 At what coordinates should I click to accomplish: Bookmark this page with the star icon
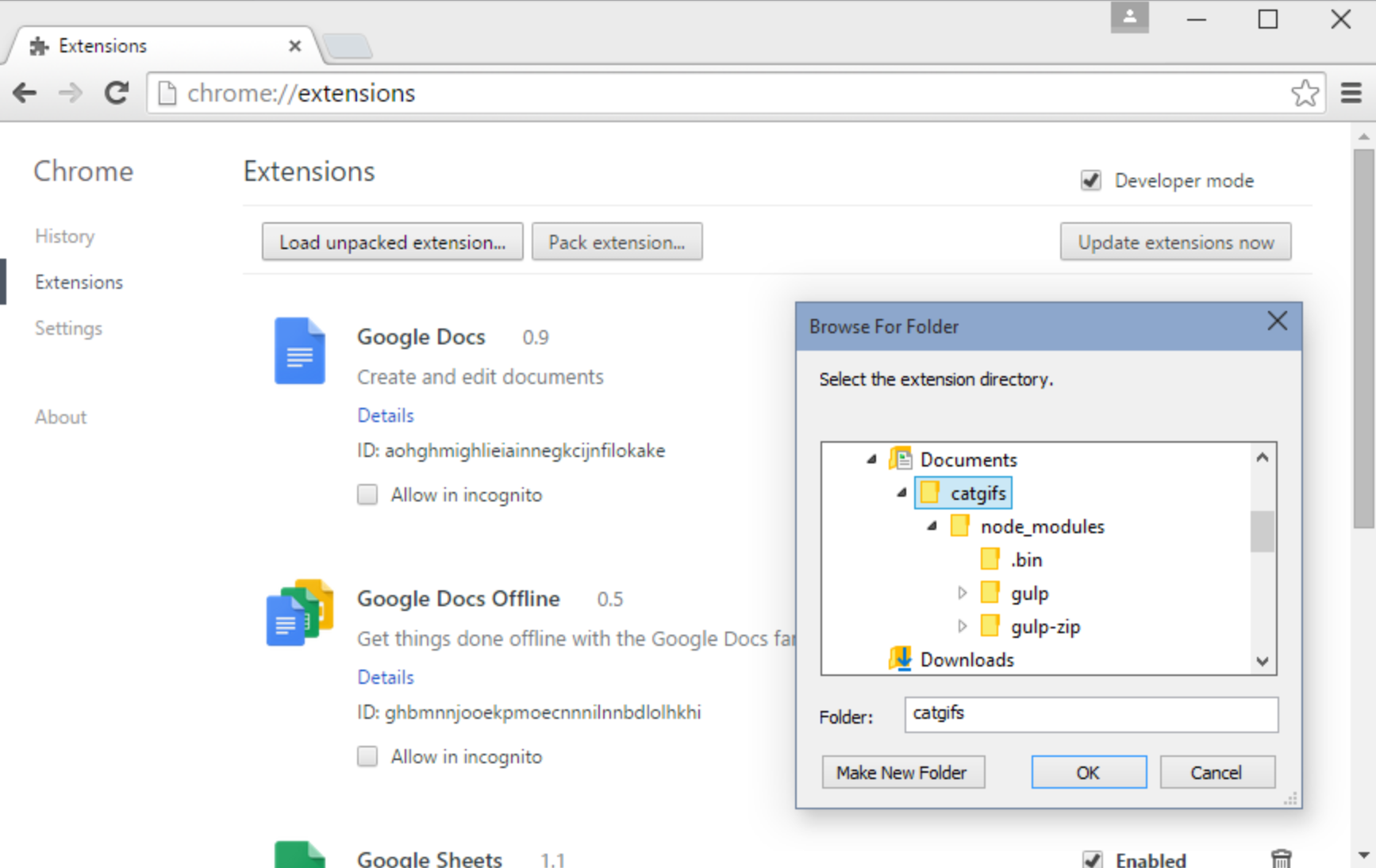(1305, 93)
